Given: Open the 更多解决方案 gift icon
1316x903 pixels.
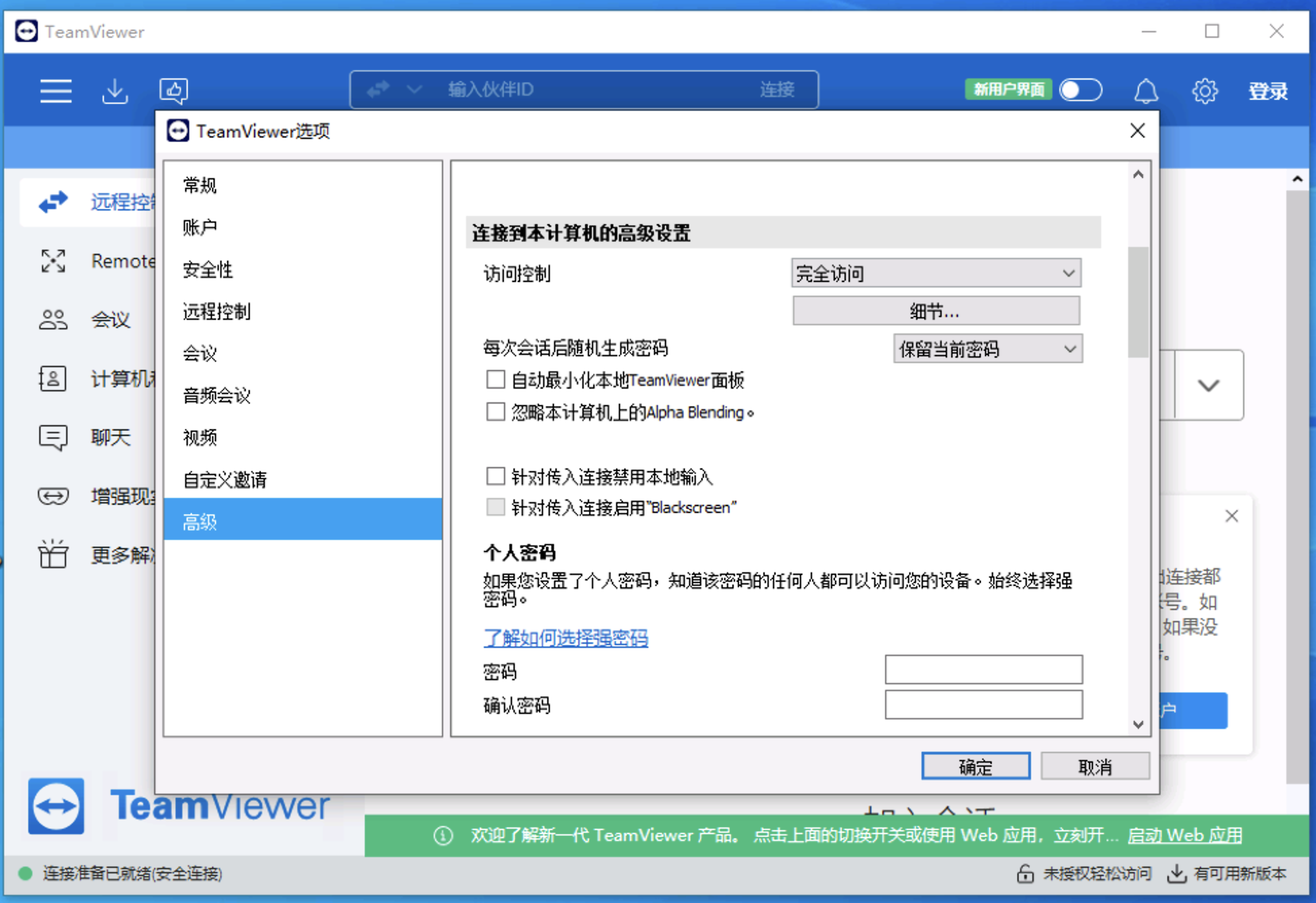Looking at the screenshot, I should [x=53, y=554].
